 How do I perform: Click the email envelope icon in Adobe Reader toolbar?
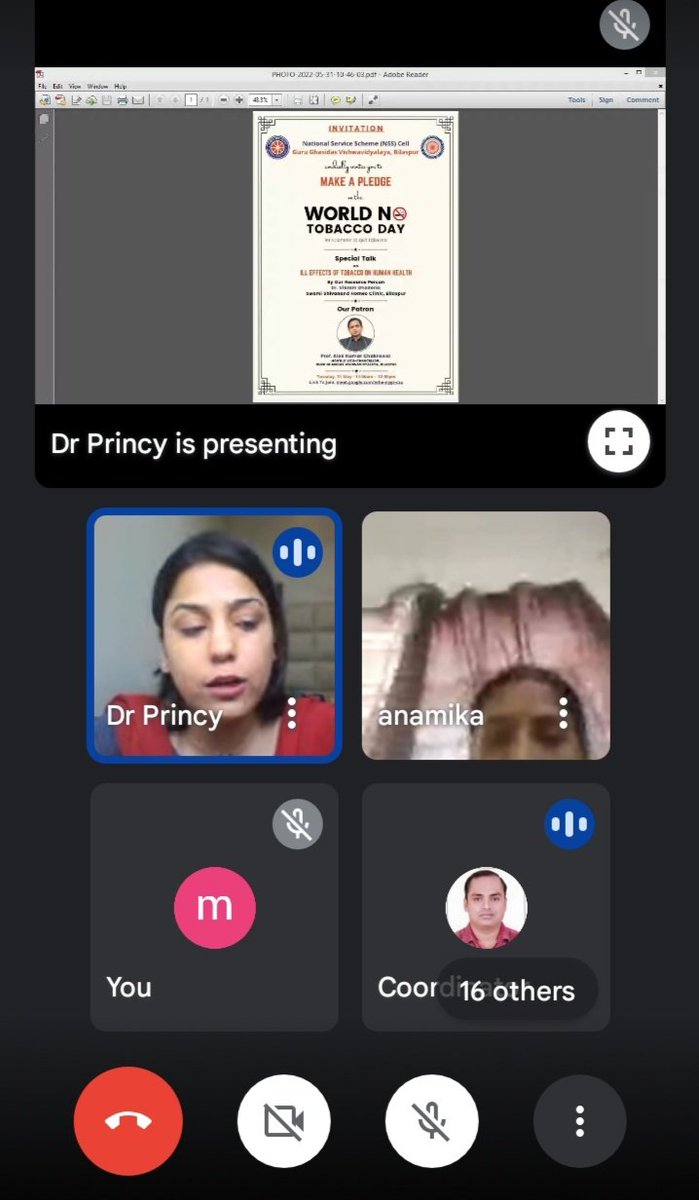pos(138,100)
